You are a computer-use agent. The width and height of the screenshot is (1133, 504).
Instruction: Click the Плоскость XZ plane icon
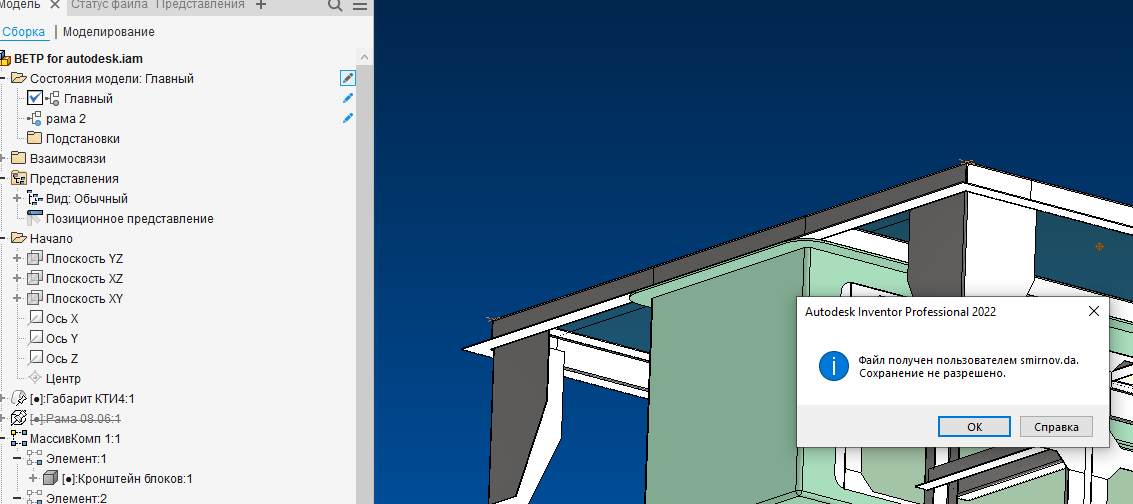(35, 279)
